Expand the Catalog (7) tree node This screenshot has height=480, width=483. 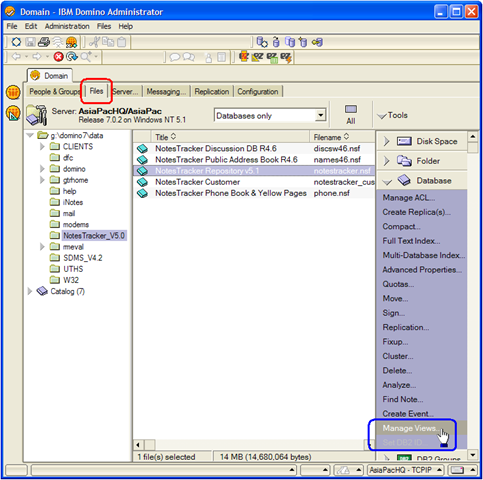(x=30, y=291)
